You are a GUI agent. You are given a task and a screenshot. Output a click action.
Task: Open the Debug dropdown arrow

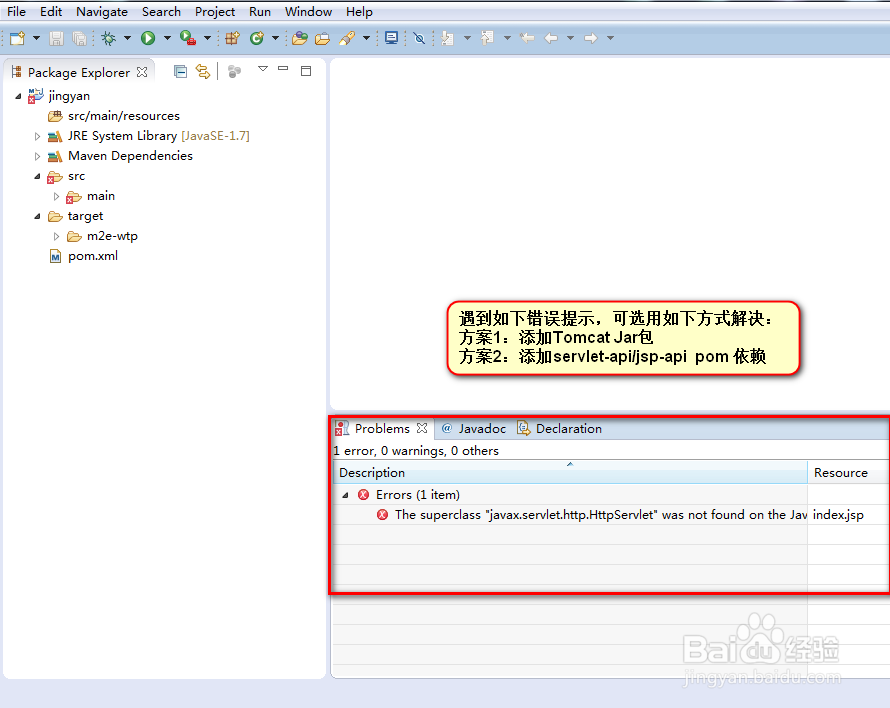point(127,38)
